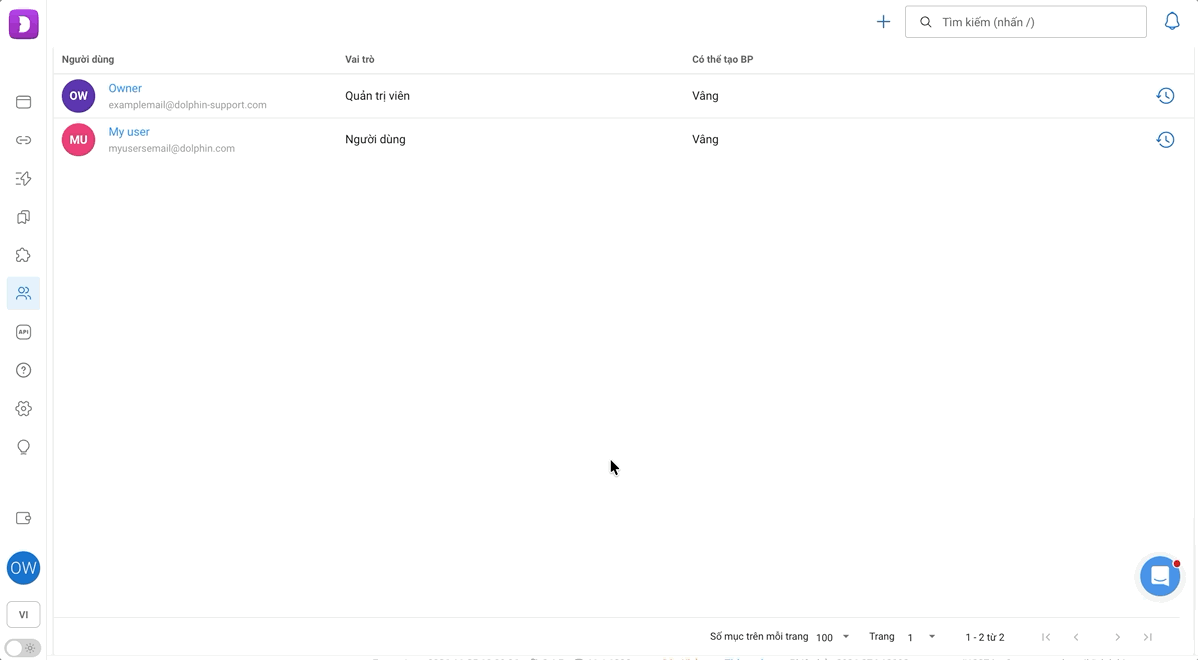Open the bookmarks sidebar icon
This screenshot has width=1198, height=660.
[x=24, y=217]
